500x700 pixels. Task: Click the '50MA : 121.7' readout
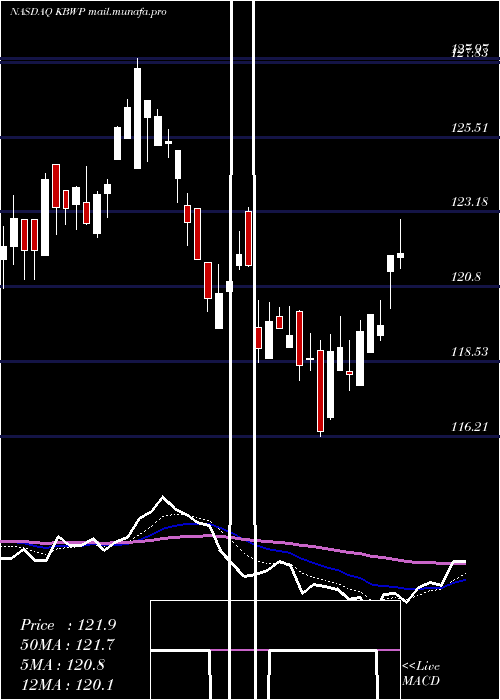coord(67,644)
